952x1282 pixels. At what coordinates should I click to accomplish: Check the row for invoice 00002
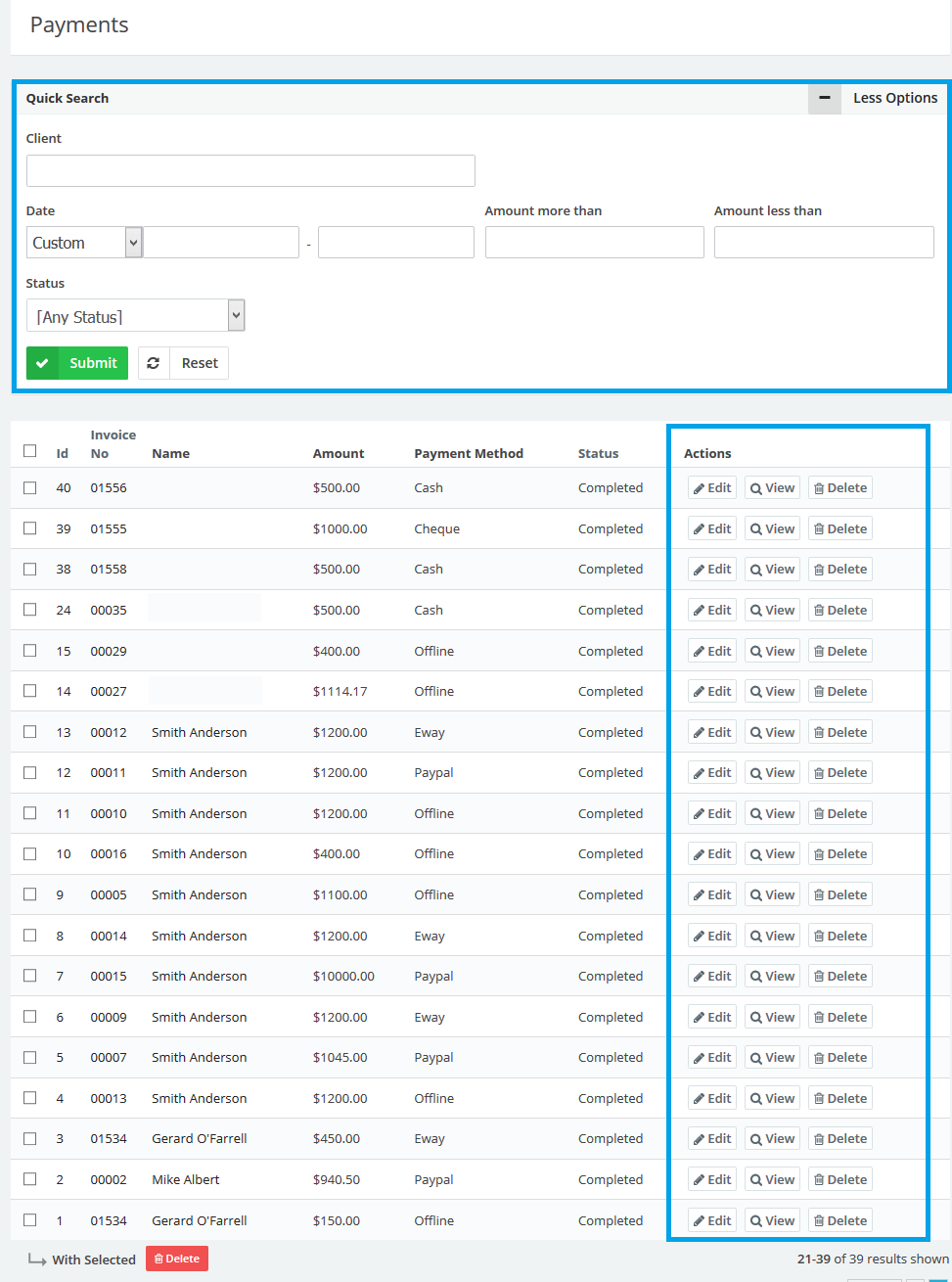(x=30, y=1179)
